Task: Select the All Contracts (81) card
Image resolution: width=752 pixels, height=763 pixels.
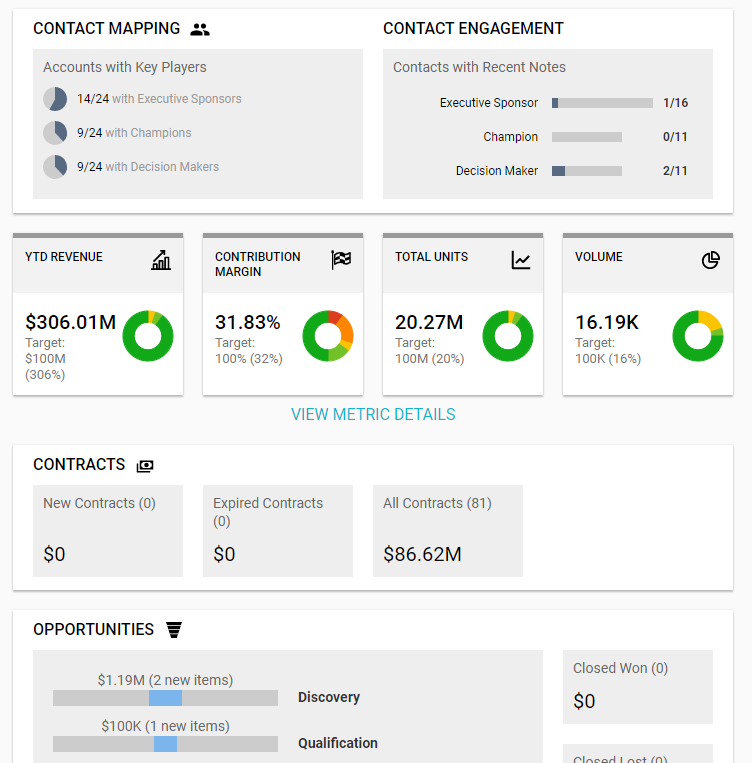Action: [x=447, y=531]
